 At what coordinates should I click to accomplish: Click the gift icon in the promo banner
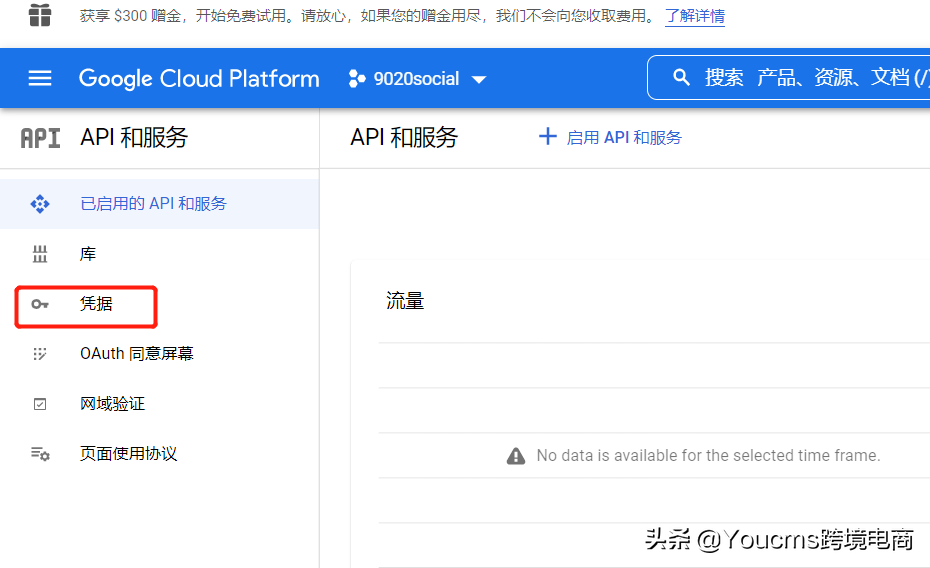(40, 15)
